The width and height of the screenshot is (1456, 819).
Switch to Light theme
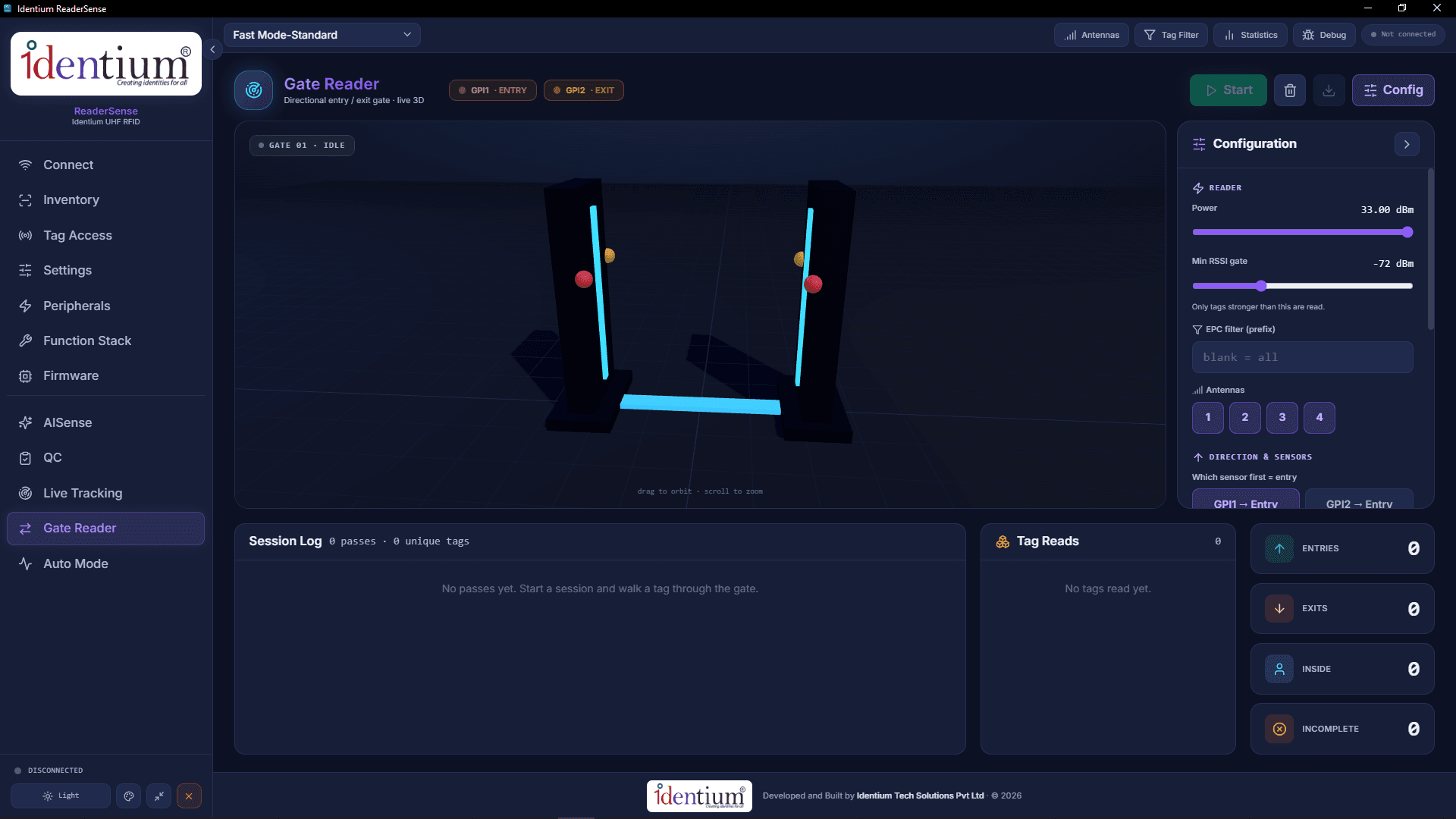point(61,796)
